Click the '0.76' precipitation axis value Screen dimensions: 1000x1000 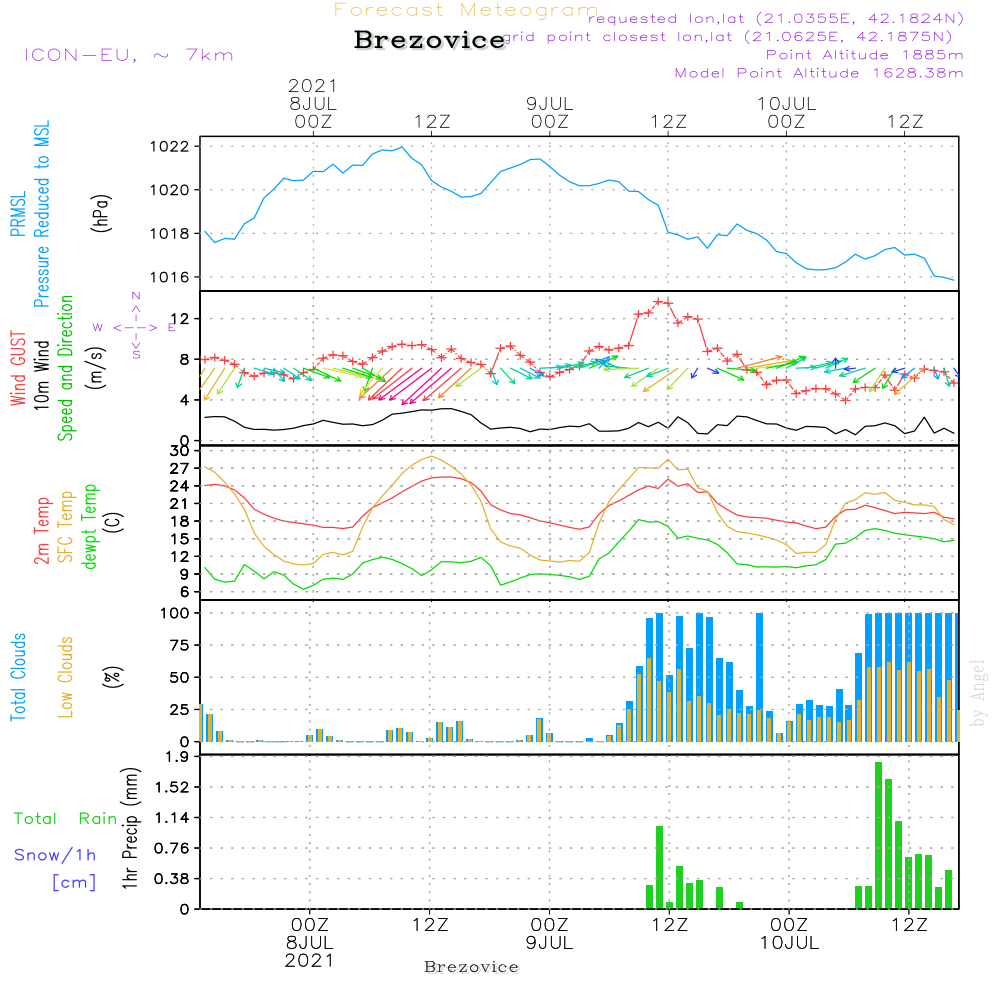[x=172, y=848]
